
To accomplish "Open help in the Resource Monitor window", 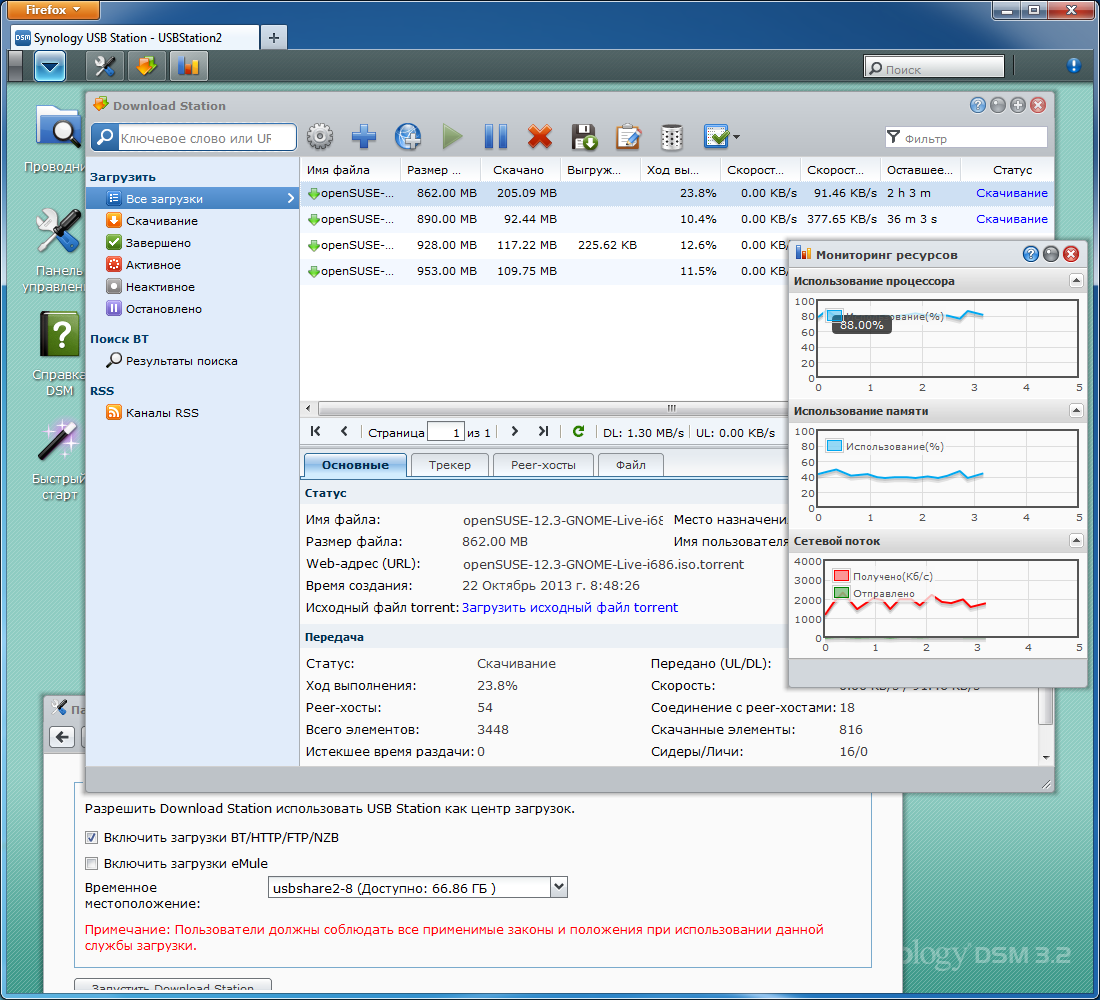I will [1031, 254].
